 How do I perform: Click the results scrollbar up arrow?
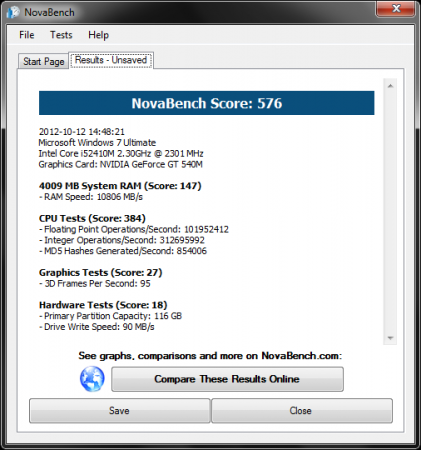point(390,86)
